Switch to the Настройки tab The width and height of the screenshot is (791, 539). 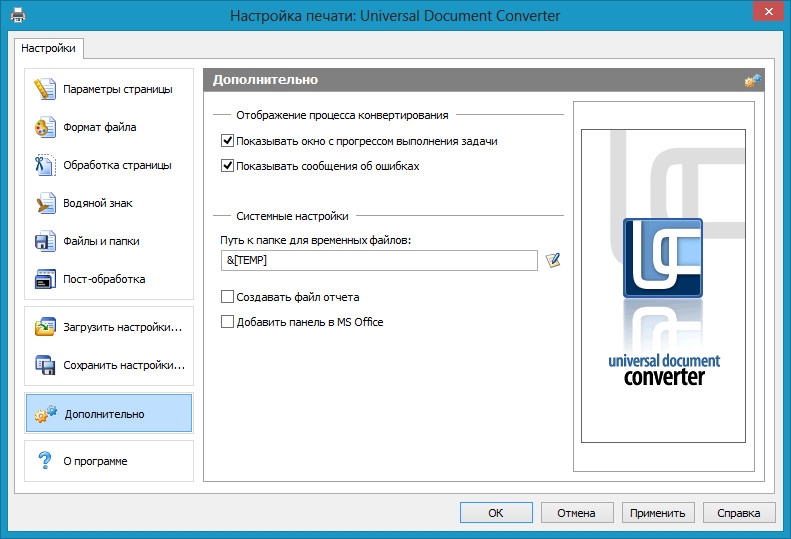[48, 47]
